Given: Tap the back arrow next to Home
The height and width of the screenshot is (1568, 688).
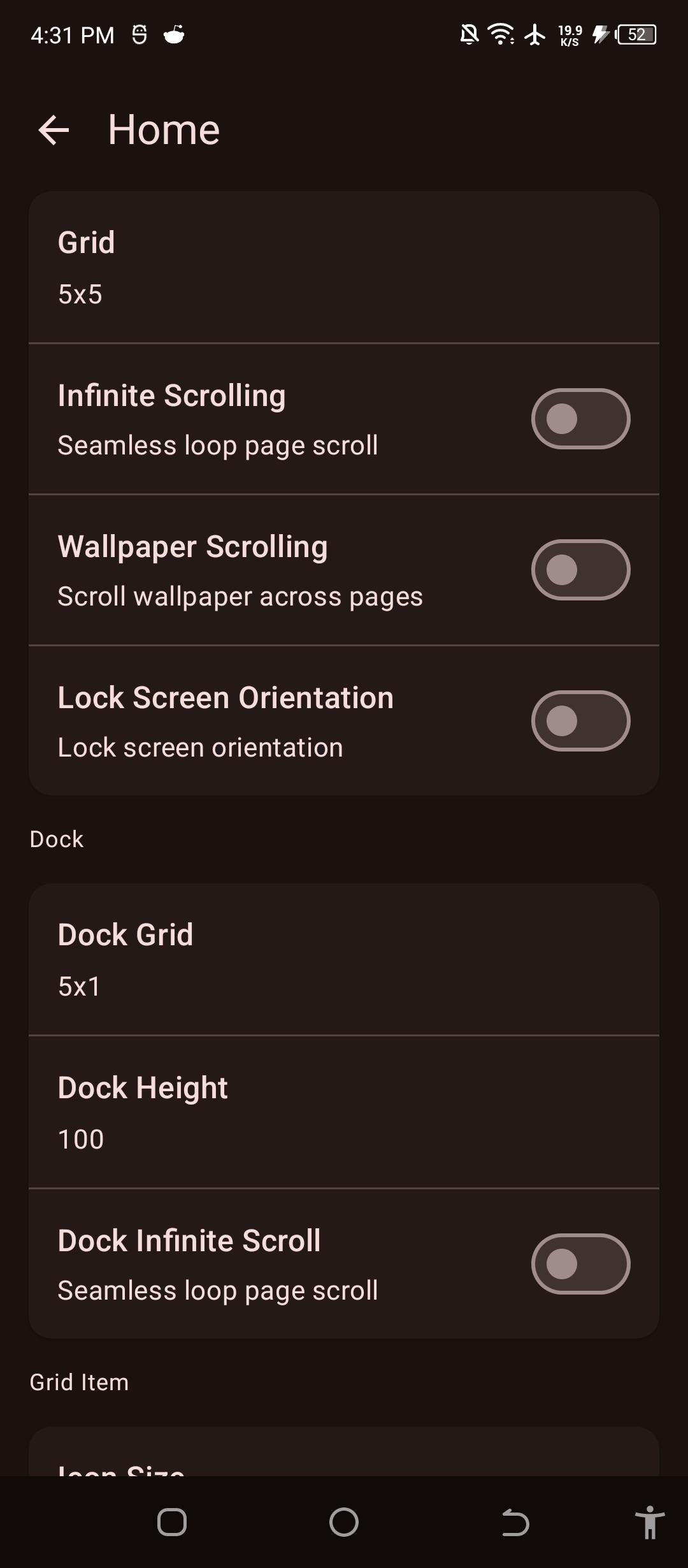Looking at the screenshot, I should click(54, 130).
